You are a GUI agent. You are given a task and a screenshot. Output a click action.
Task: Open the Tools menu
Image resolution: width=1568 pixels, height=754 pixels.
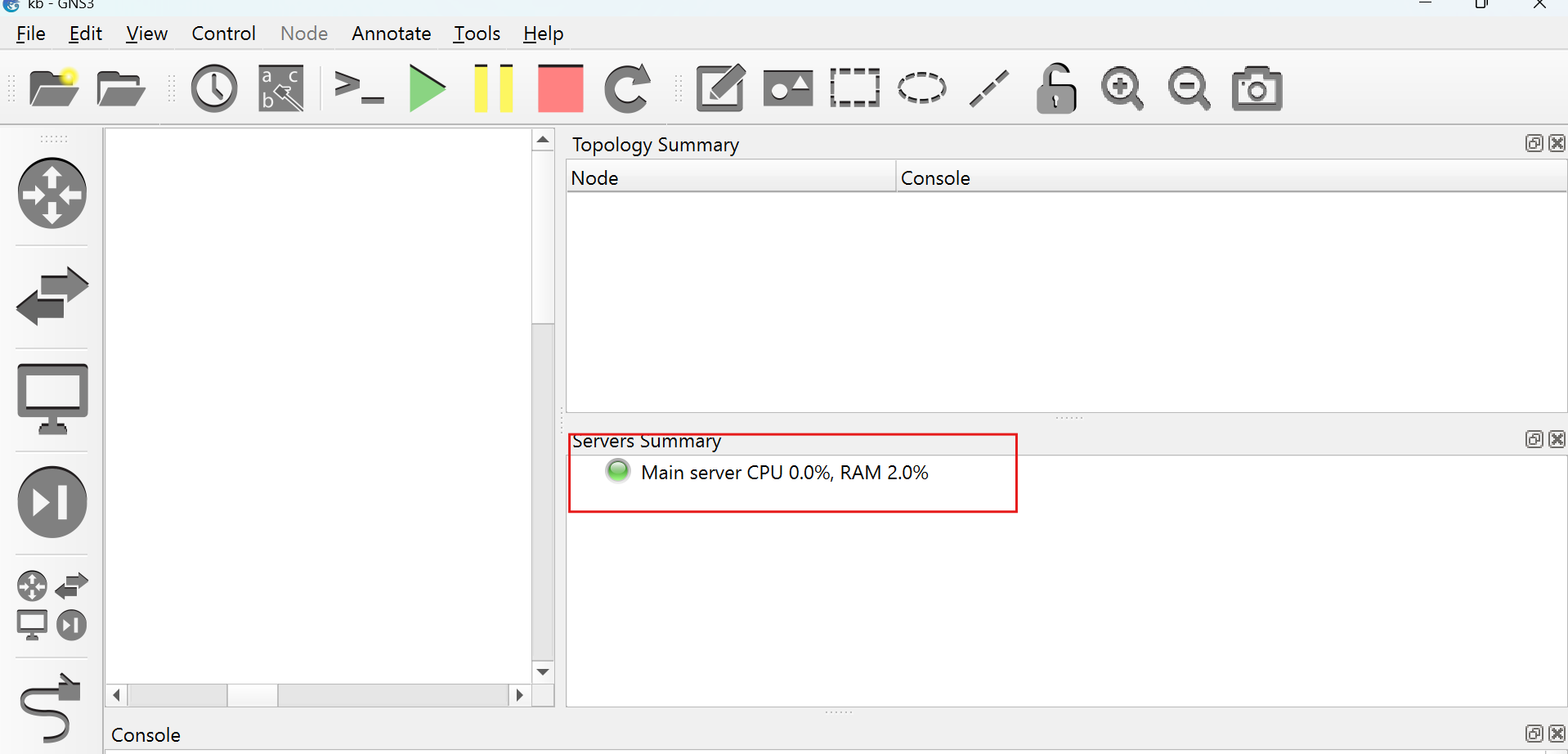pyautogui.click(x=477, y=34)
